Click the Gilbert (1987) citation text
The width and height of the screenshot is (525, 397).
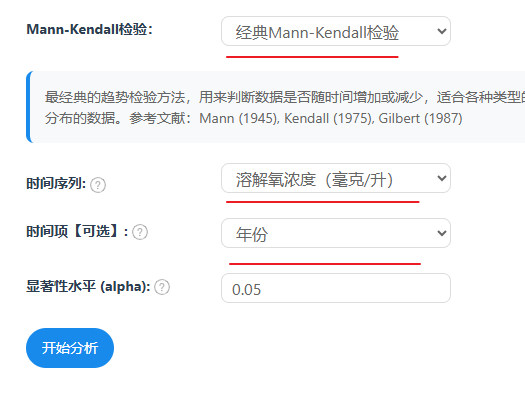(421, 118)
